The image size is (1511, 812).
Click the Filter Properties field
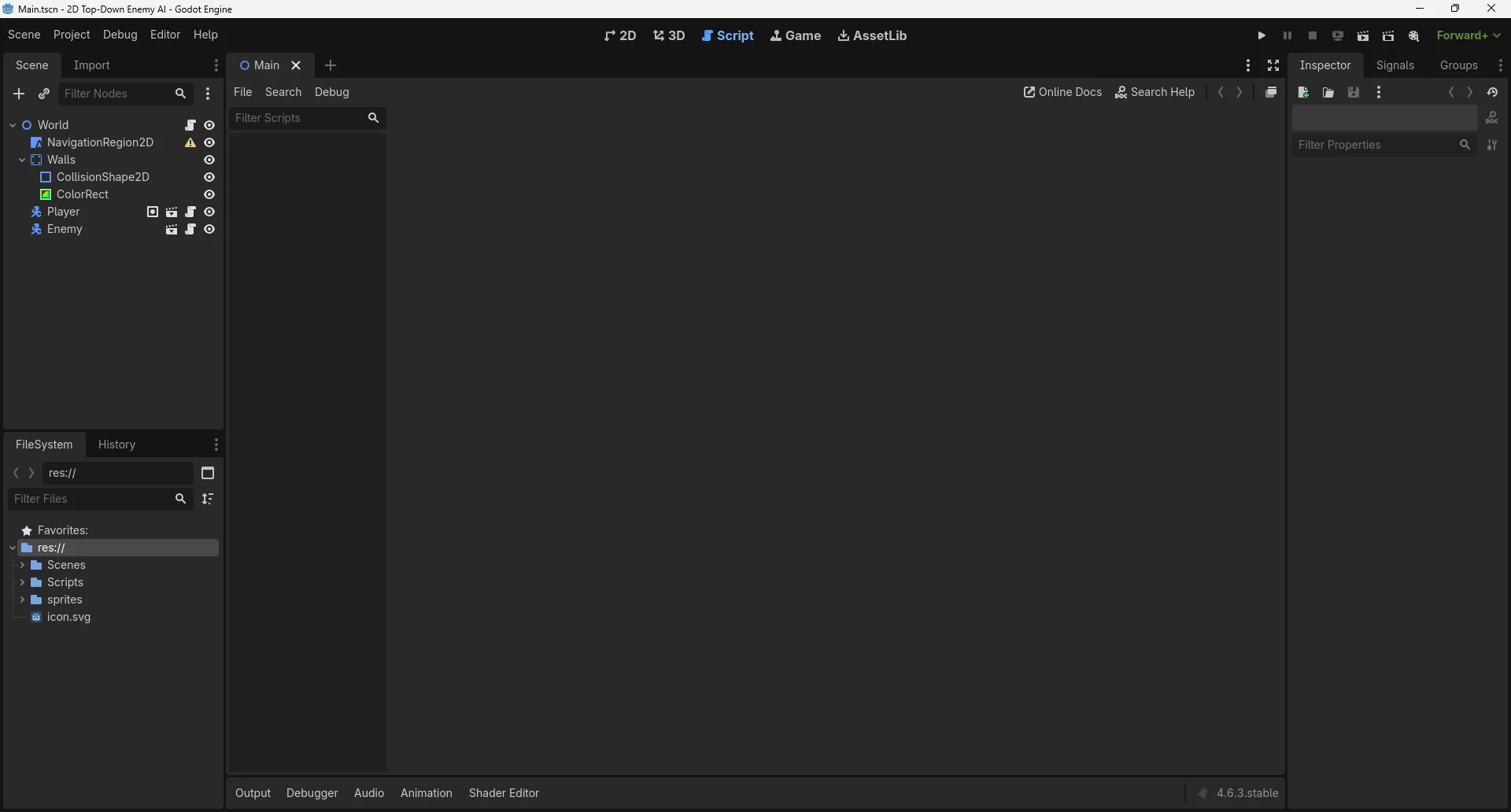tap(1384, 145)
